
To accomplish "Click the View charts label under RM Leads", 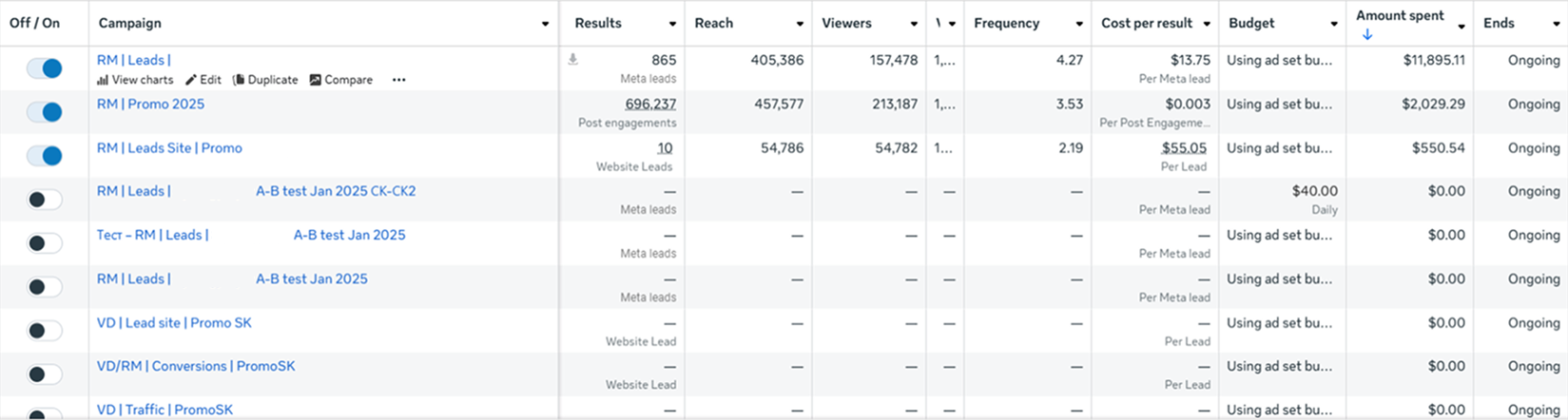I will pyautogui.click(x=143, y=80).
